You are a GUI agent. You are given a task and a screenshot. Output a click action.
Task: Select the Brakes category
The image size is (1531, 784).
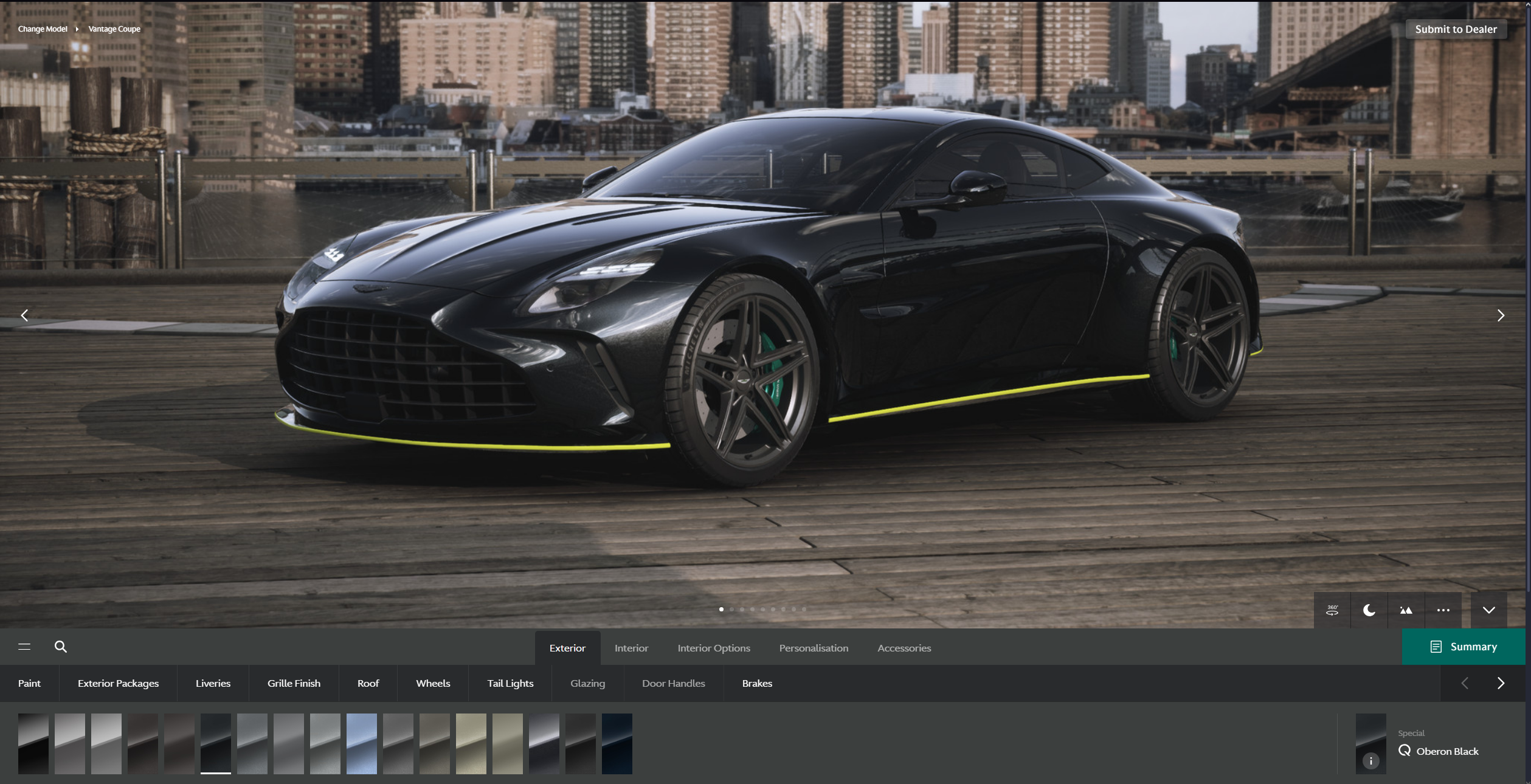coord(757,683)
